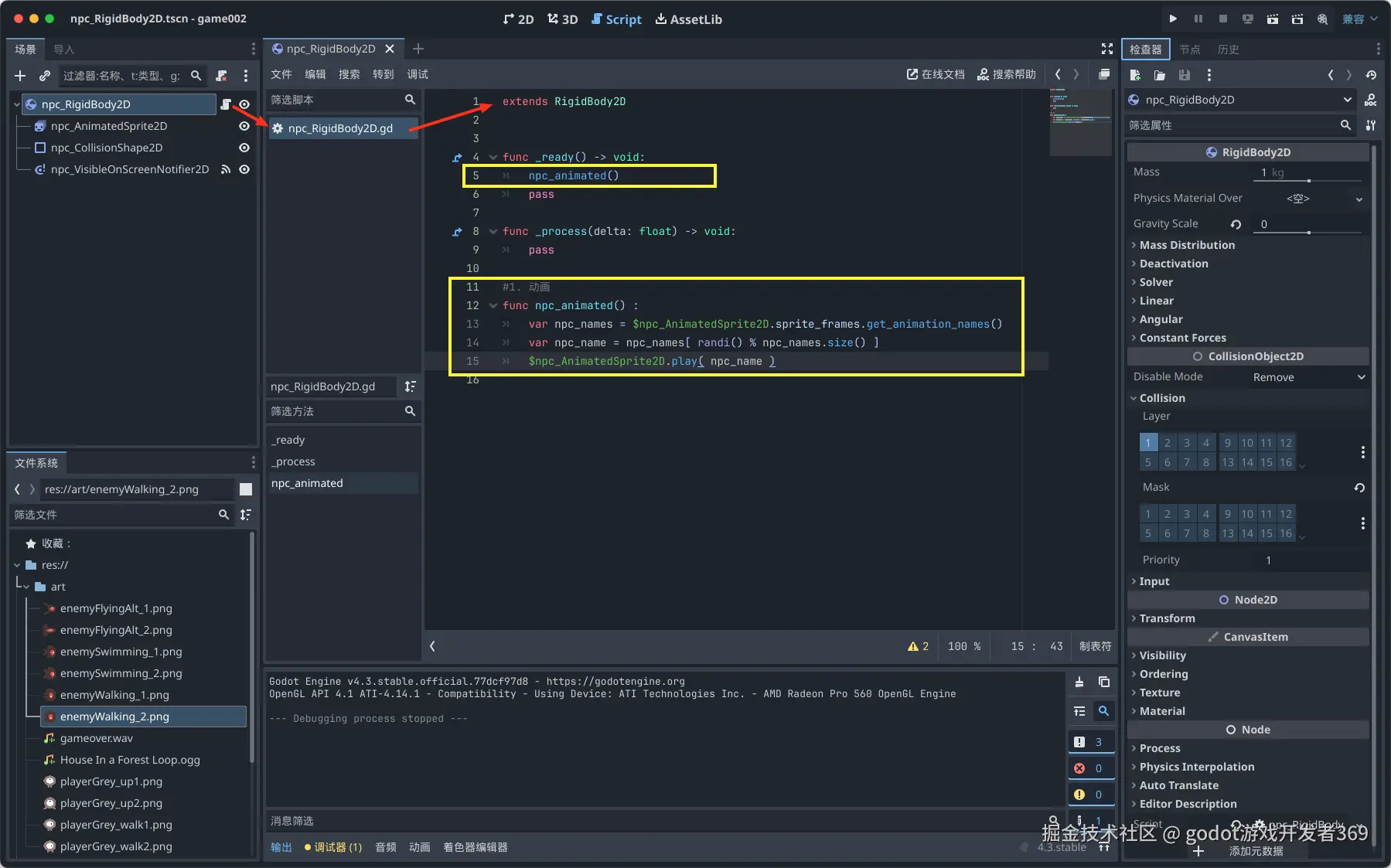Open signals icon of npc_VisibleOnScreenNotifier2D
1391x868 pixels.
[226, 169]
